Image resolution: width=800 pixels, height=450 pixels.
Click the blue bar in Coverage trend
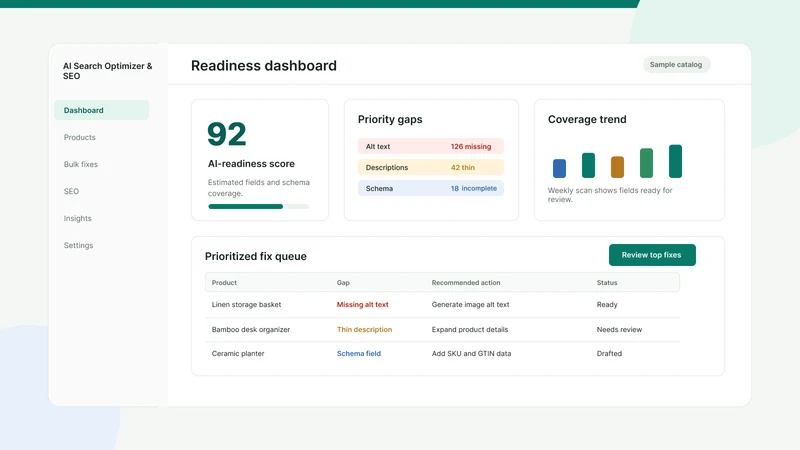pyautogui.click(x=560, y=168)
